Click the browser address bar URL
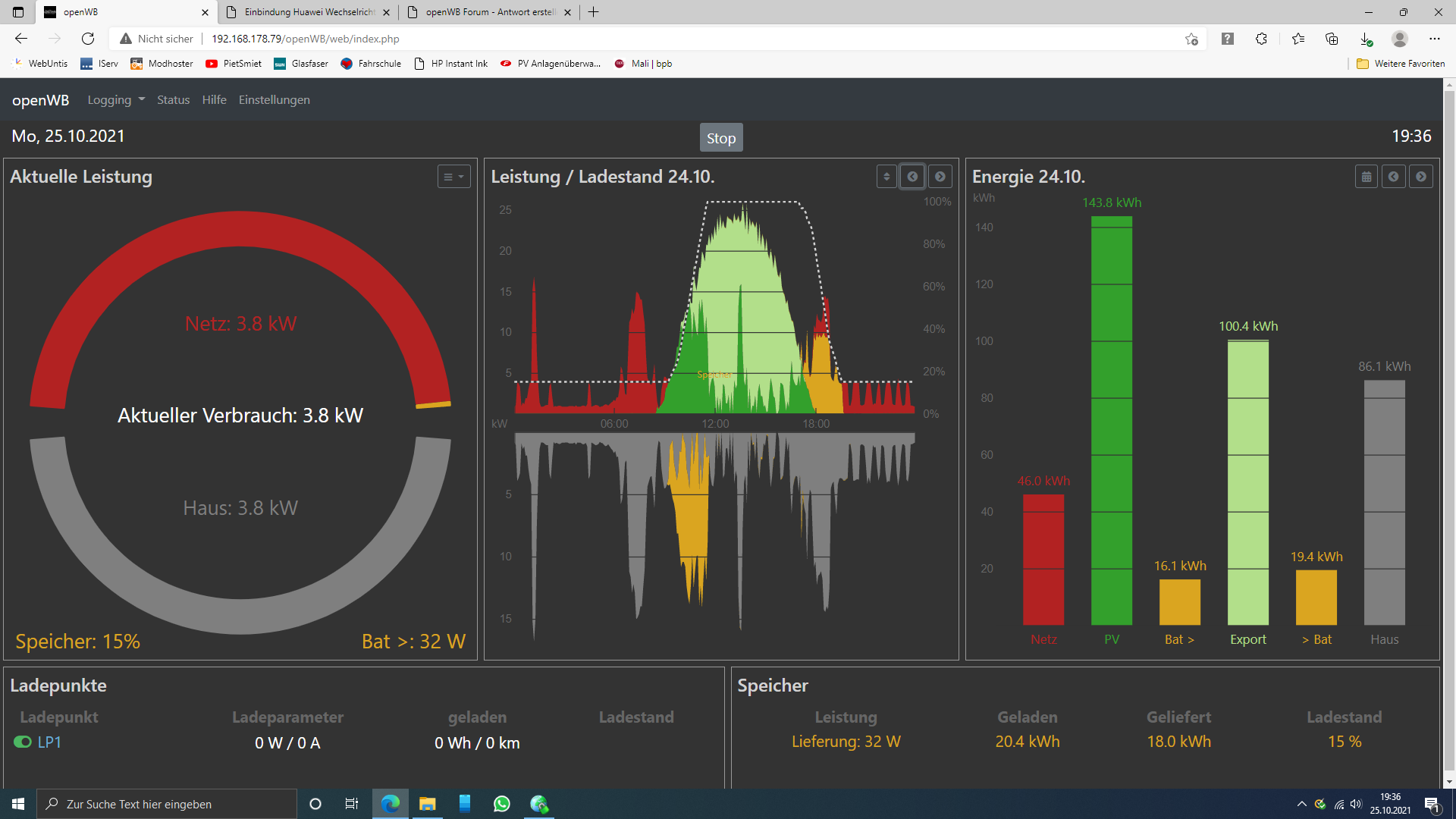The image size is (1456, 819). pyautogui.click(x=305, y=39)
